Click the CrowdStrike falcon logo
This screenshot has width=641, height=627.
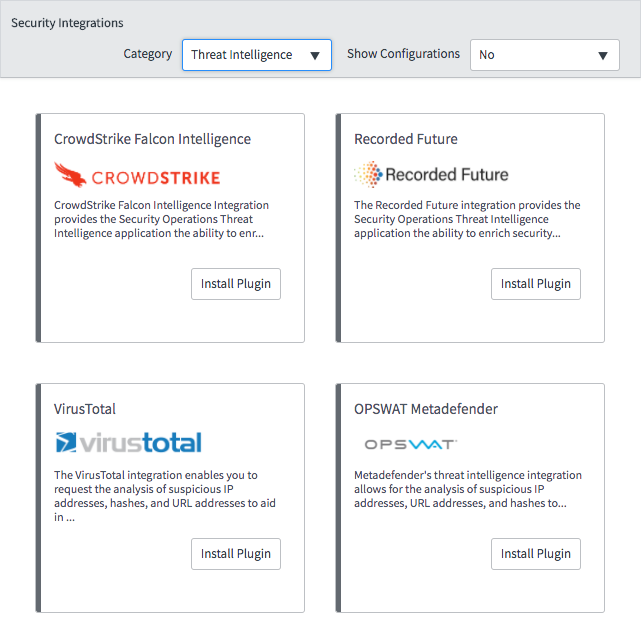tap(137, 175)
